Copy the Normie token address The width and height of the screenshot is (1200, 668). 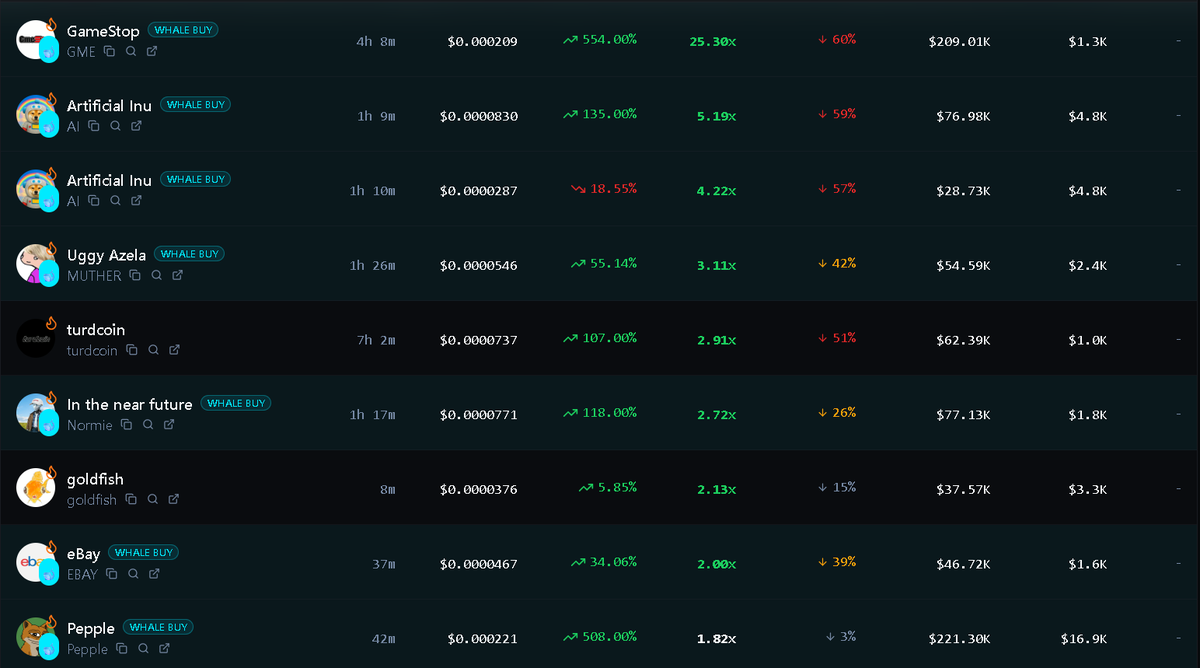(x=127, y=424)
